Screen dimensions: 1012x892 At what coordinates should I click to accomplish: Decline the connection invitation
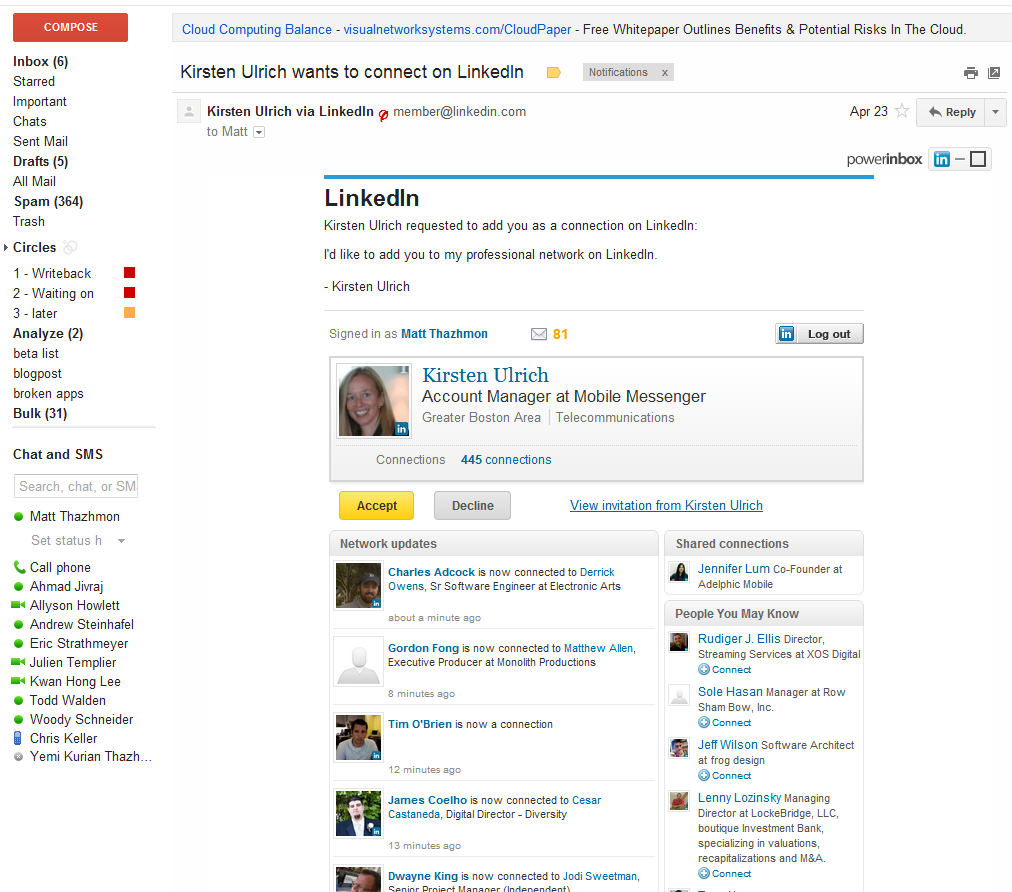(472, 505)
